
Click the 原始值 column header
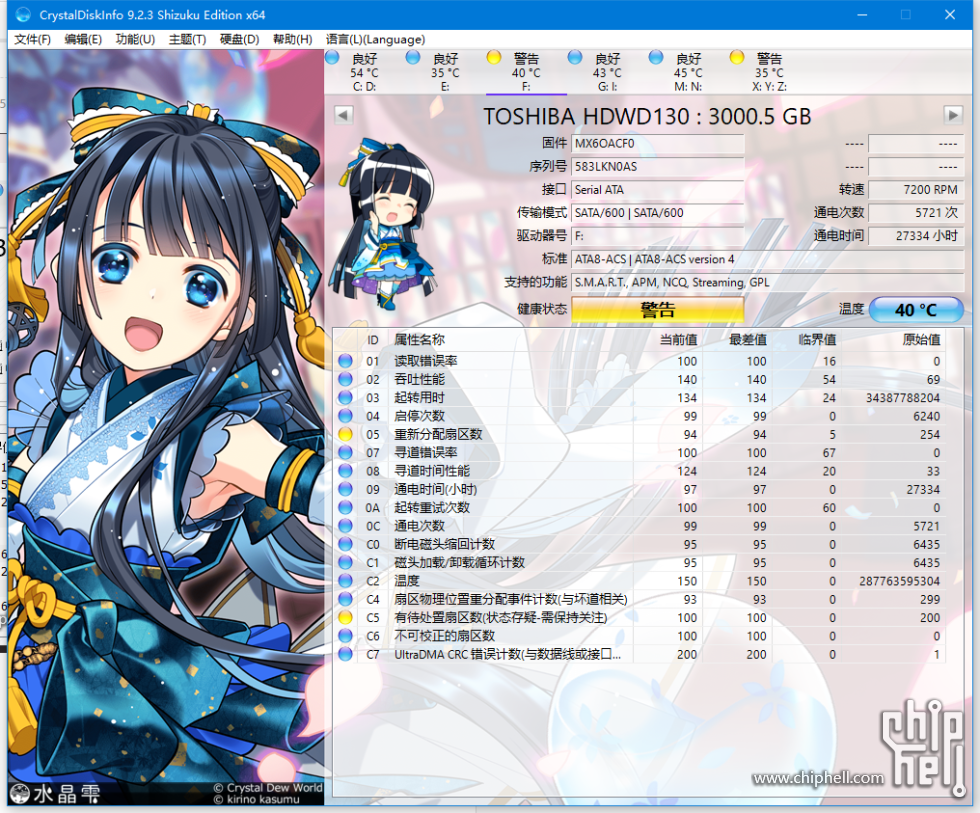(921, 340)
